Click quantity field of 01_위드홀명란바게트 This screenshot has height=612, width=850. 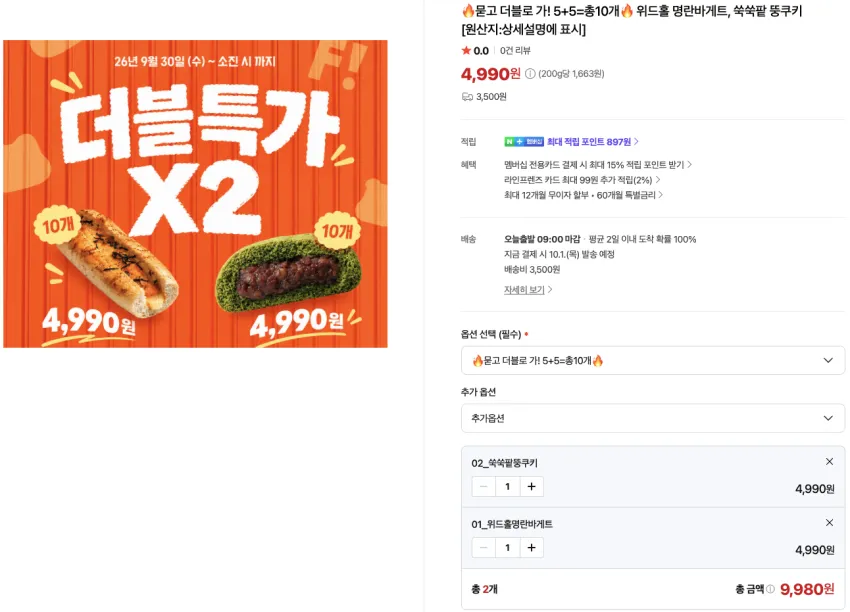507,547
